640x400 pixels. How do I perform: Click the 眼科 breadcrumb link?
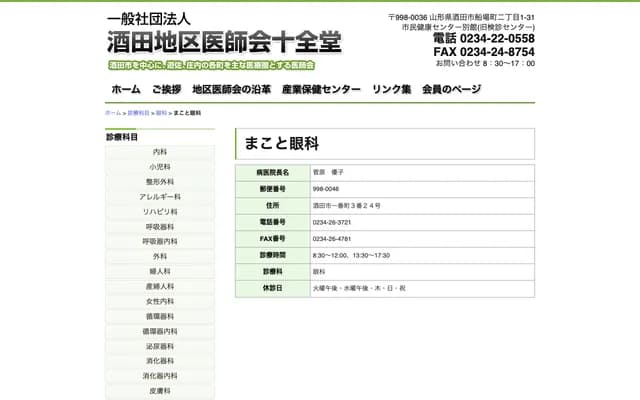pyautogui.click(x=161, y=113)
